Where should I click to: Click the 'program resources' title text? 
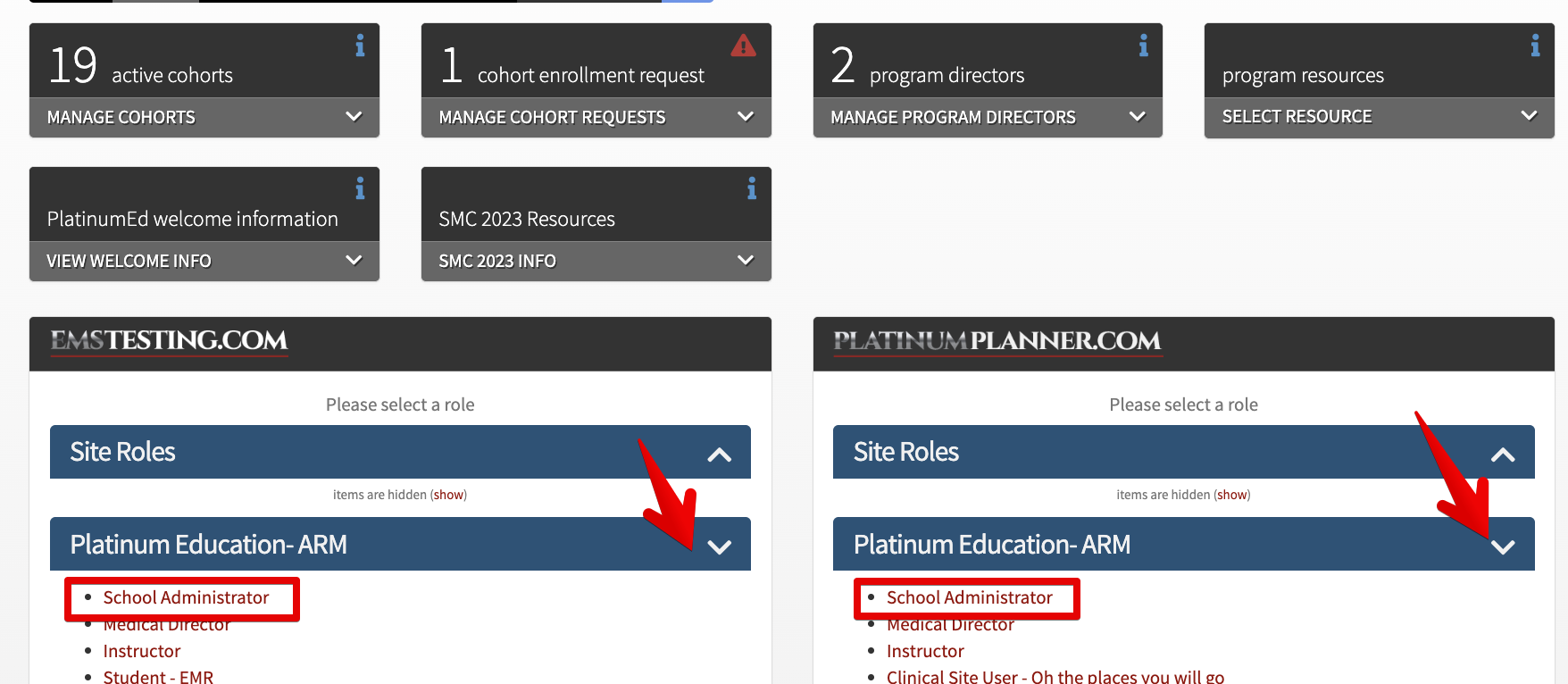[x=1303, y=76]
